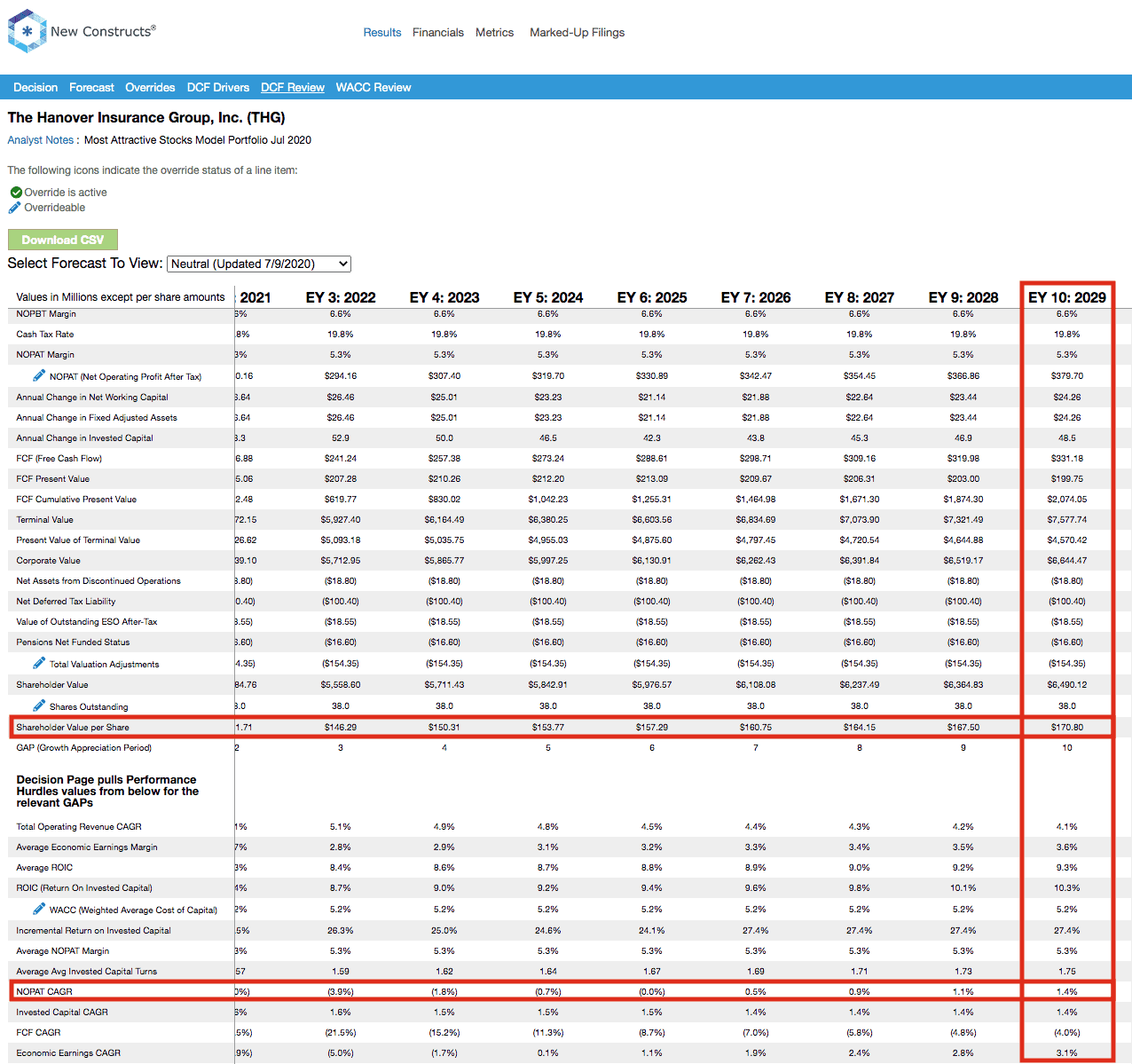Click the EY 5: 2024 column header
The image size is (1132, 1064).
click(548, 297)
